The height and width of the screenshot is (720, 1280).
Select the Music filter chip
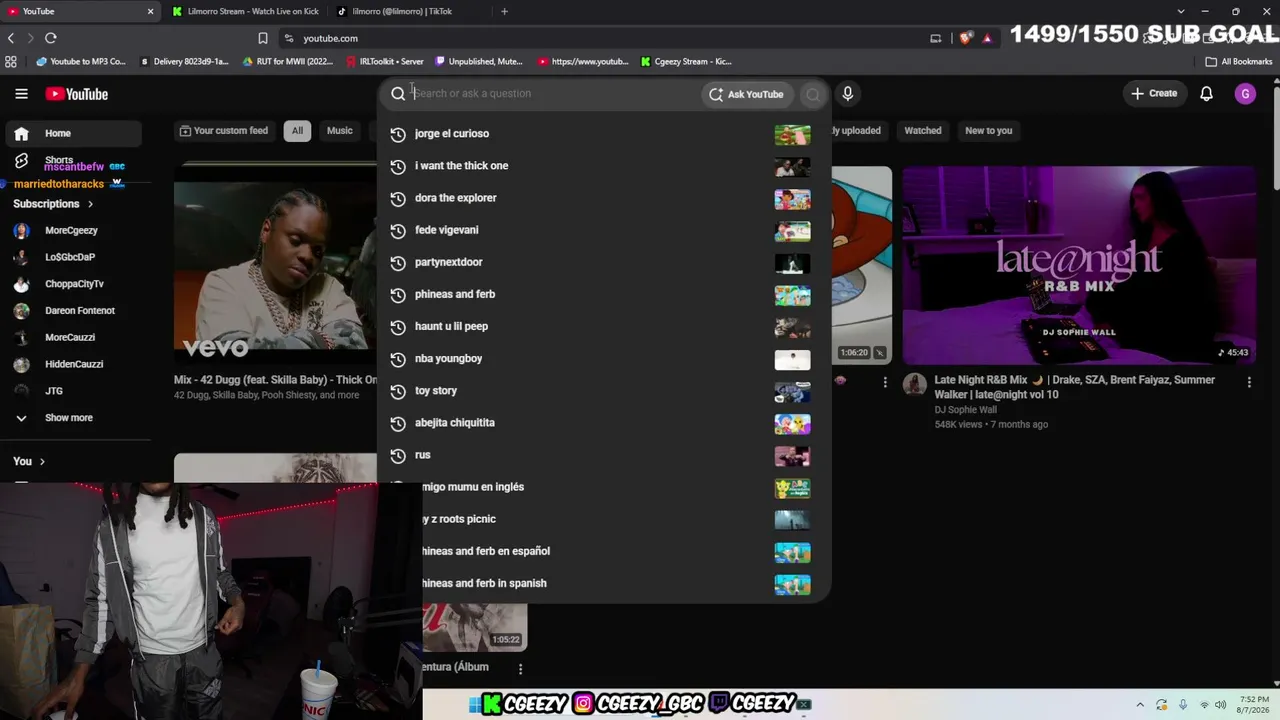point(340,131)
